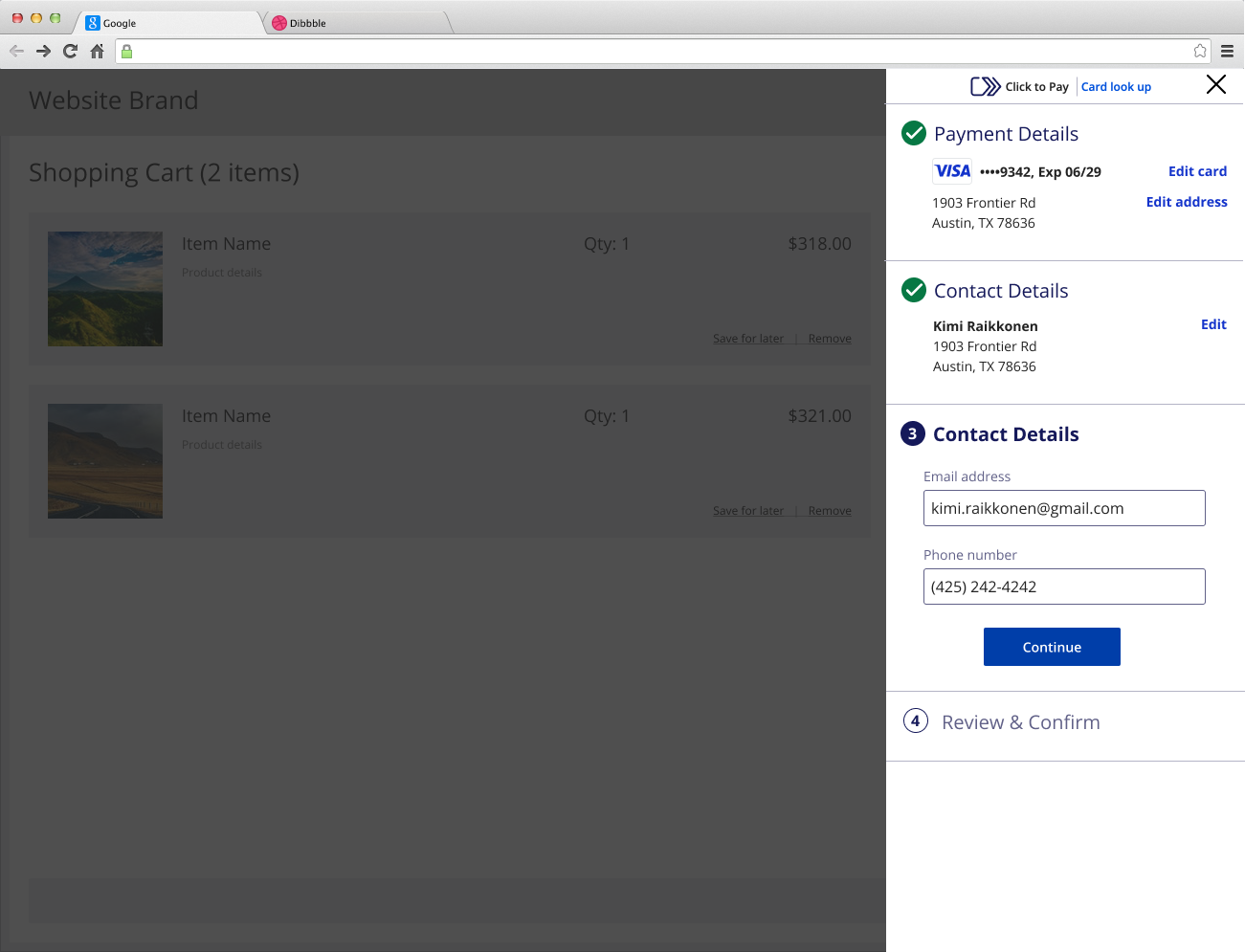
Task: Expand the completed Payment Details section
Action: tap(1006, 134)
